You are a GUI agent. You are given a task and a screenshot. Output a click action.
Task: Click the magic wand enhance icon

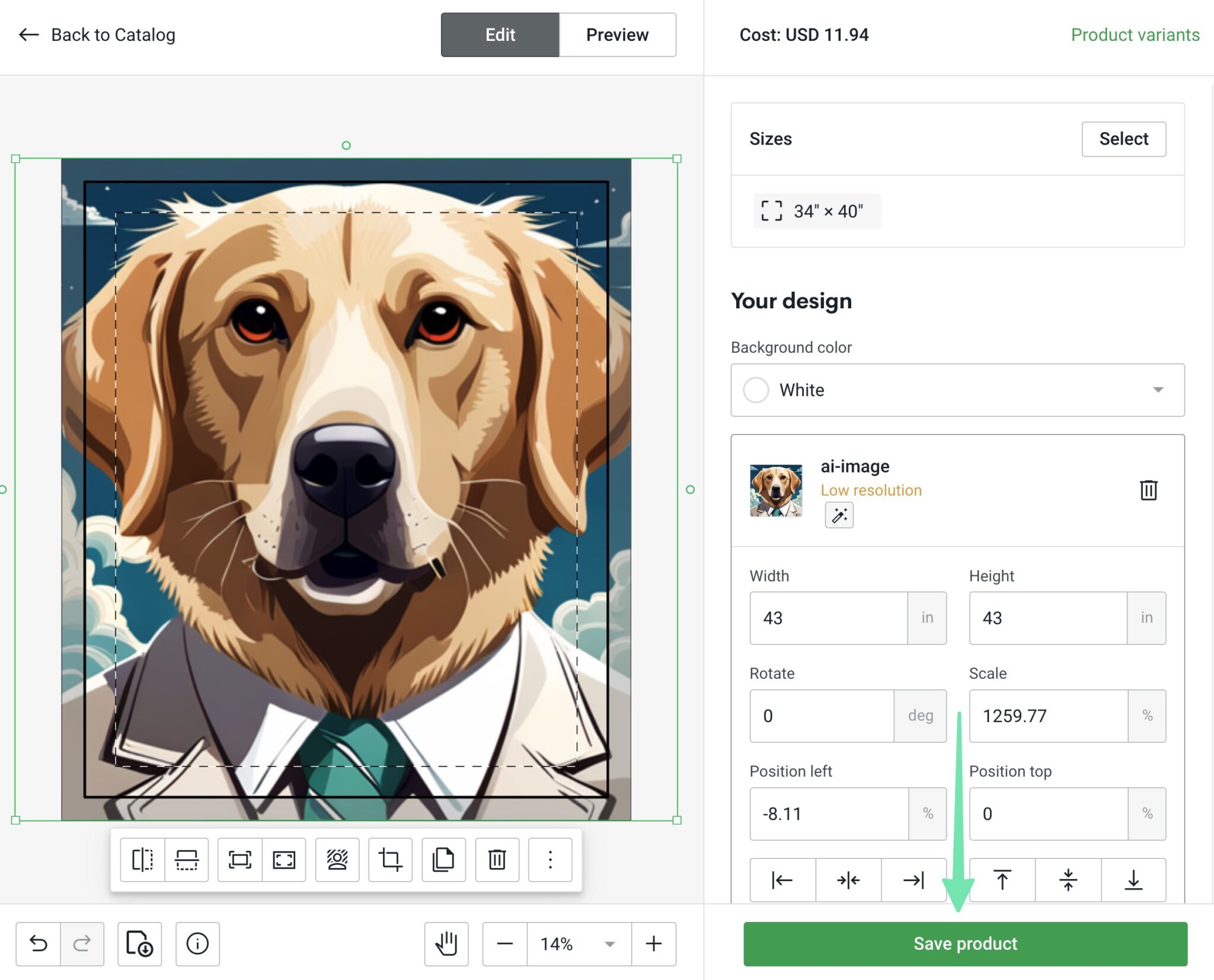pyautogui.click(x=839, y=515)
